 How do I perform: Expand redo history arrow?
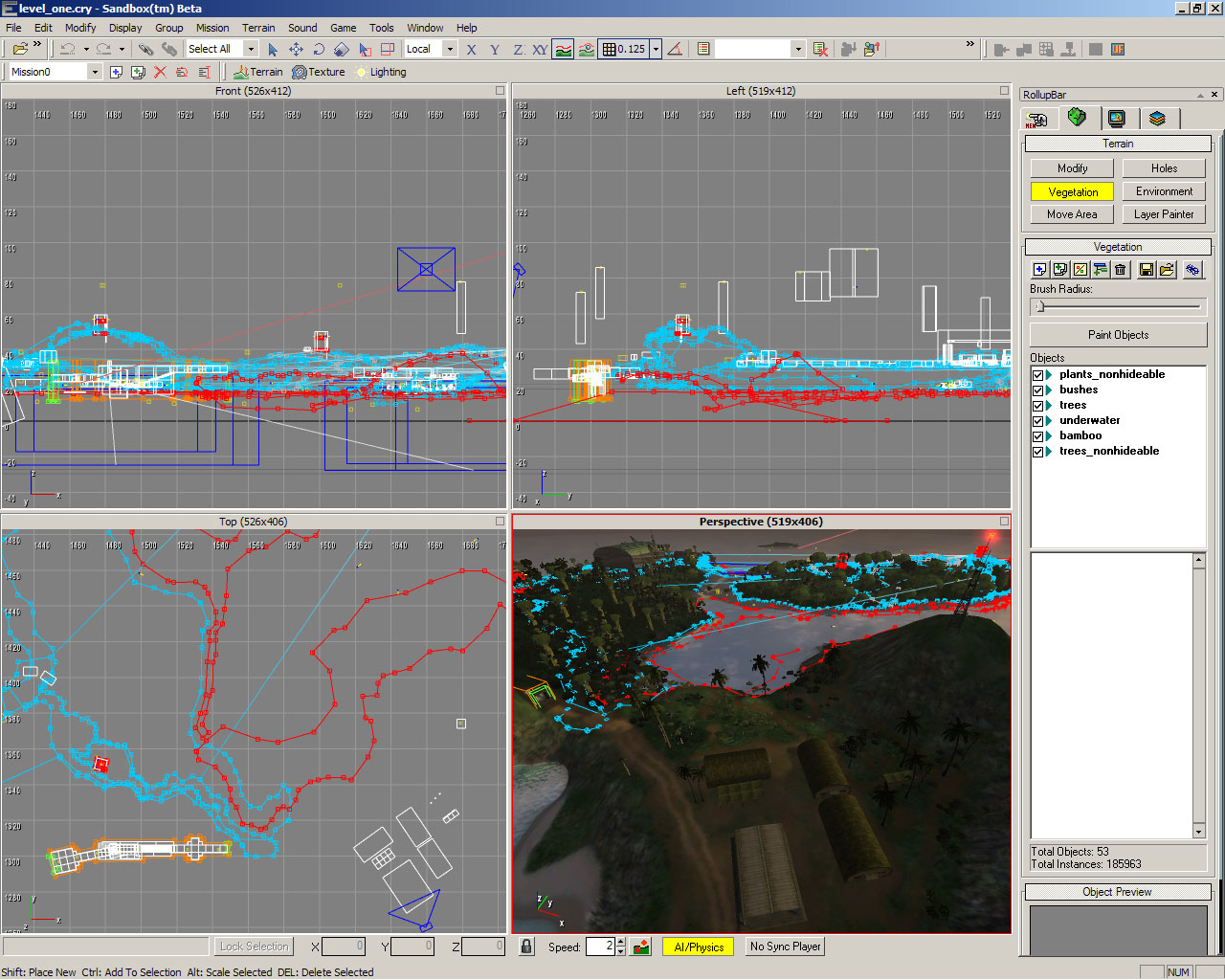coord(122,49)
